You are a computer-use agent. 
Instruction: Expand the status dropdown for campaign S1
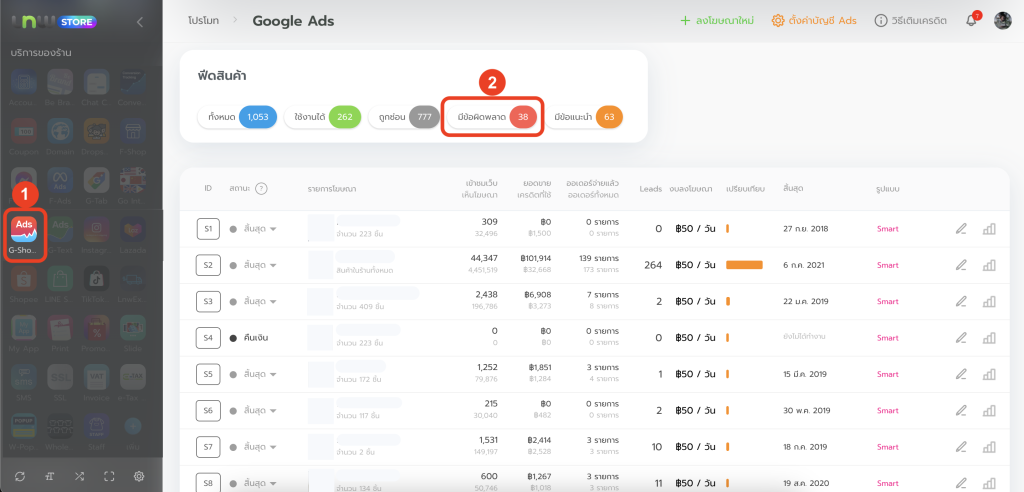[x=272, y=229]
